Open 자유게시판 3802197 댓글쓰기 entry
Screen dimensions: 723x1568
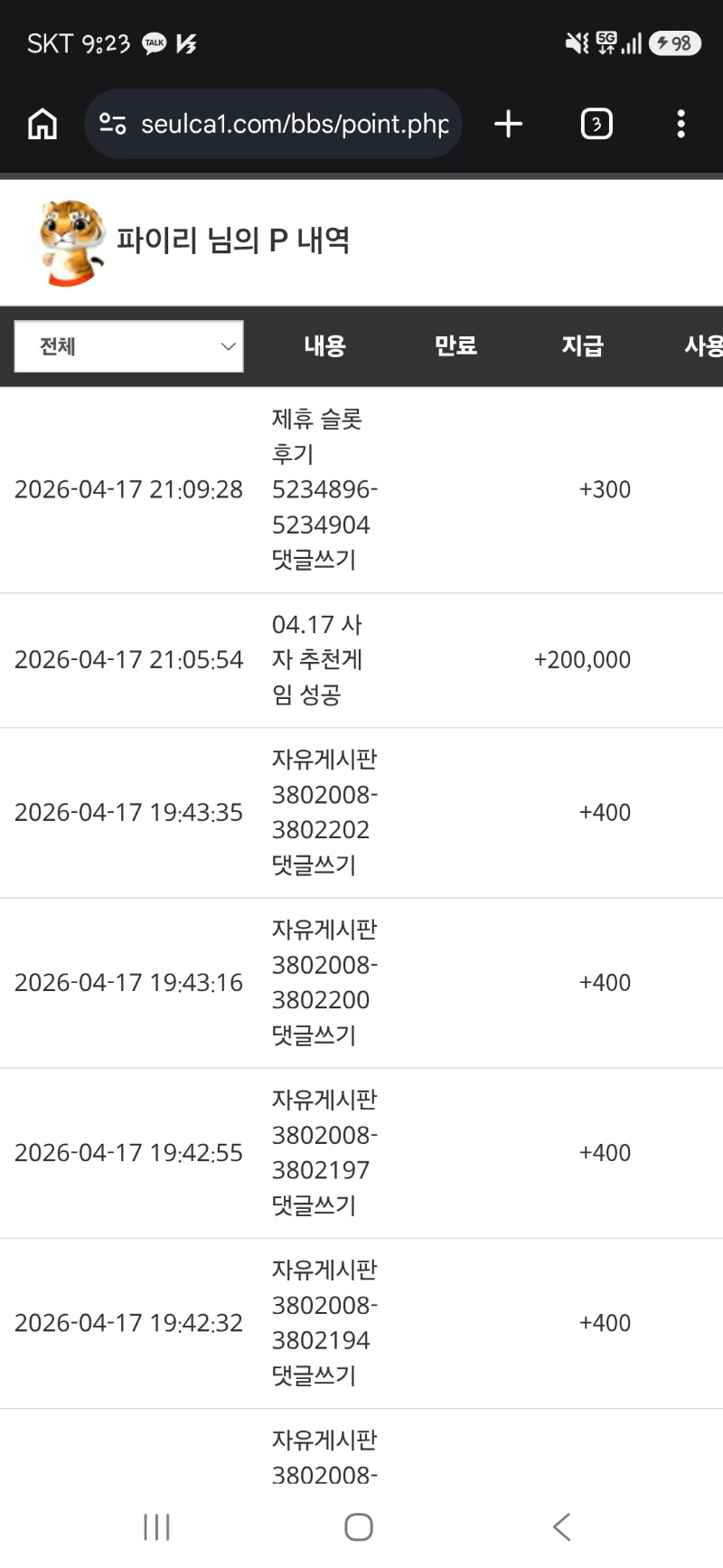[323, 1152]
